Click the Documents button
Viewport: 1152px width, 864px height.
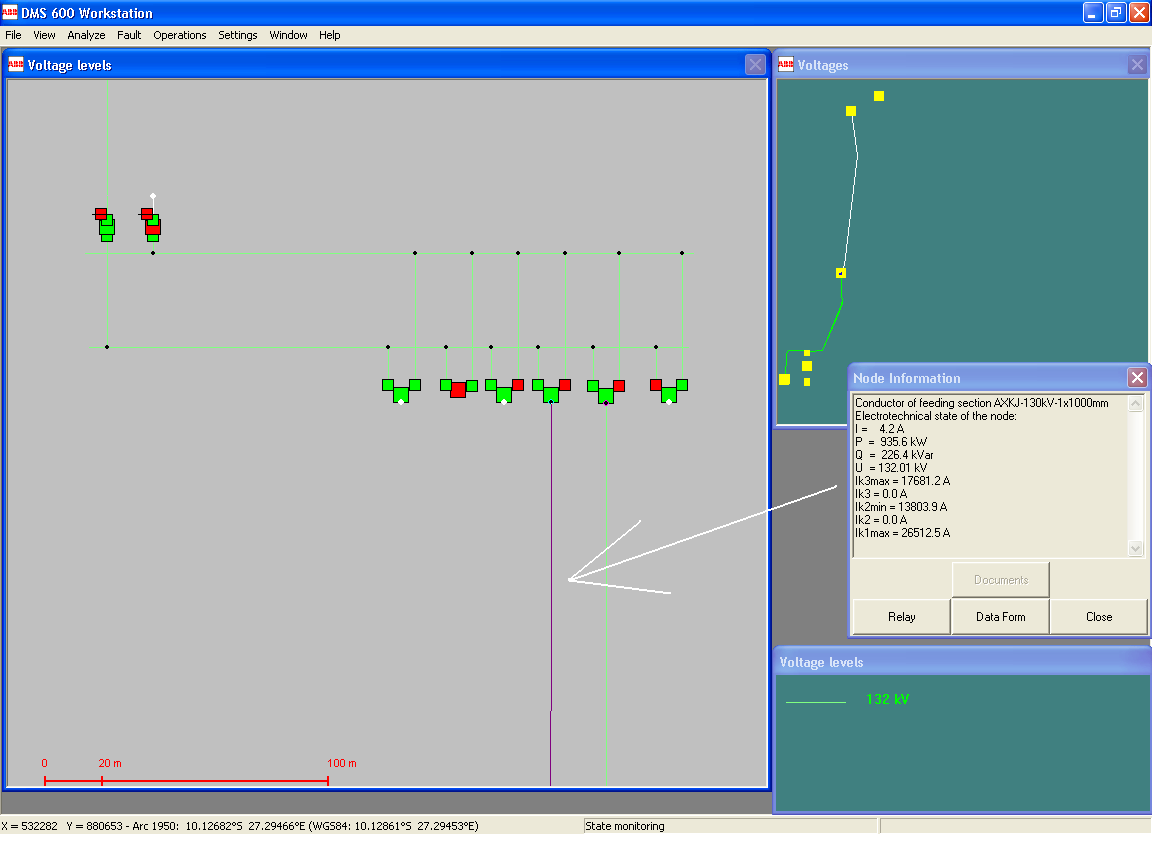coord(1000,580)
